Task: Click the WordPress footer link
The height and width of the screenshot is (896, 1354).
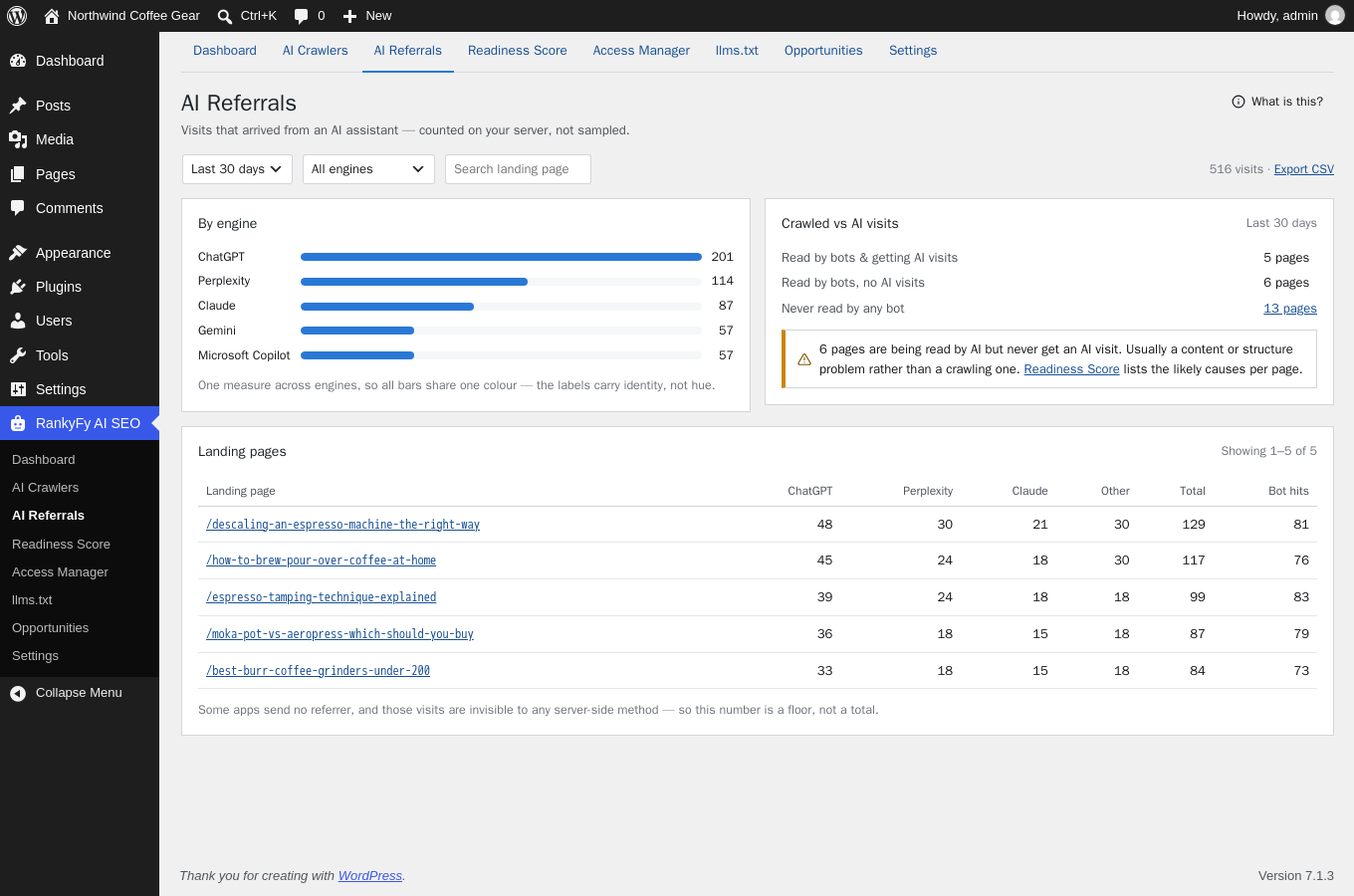Action: tap(370, 876)
